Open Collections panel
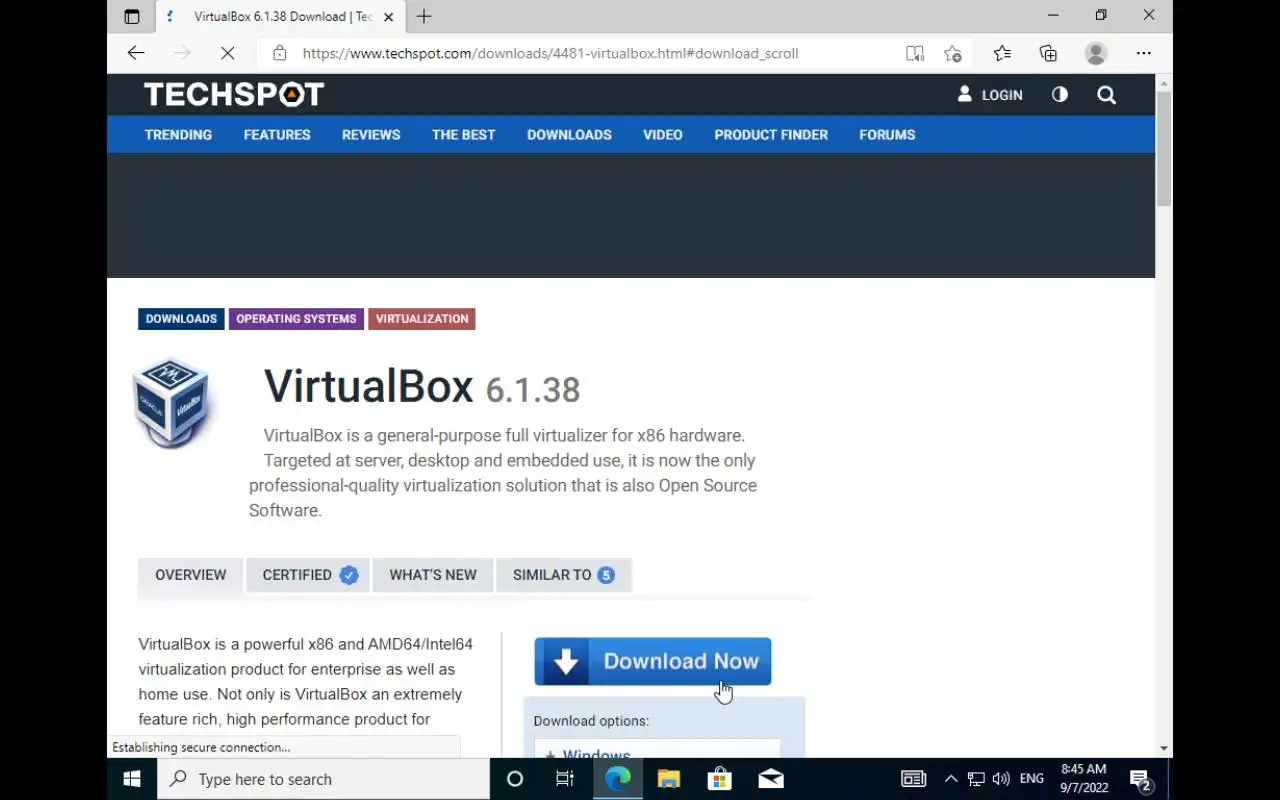1280x800 pixels. tap(1048, 53)
